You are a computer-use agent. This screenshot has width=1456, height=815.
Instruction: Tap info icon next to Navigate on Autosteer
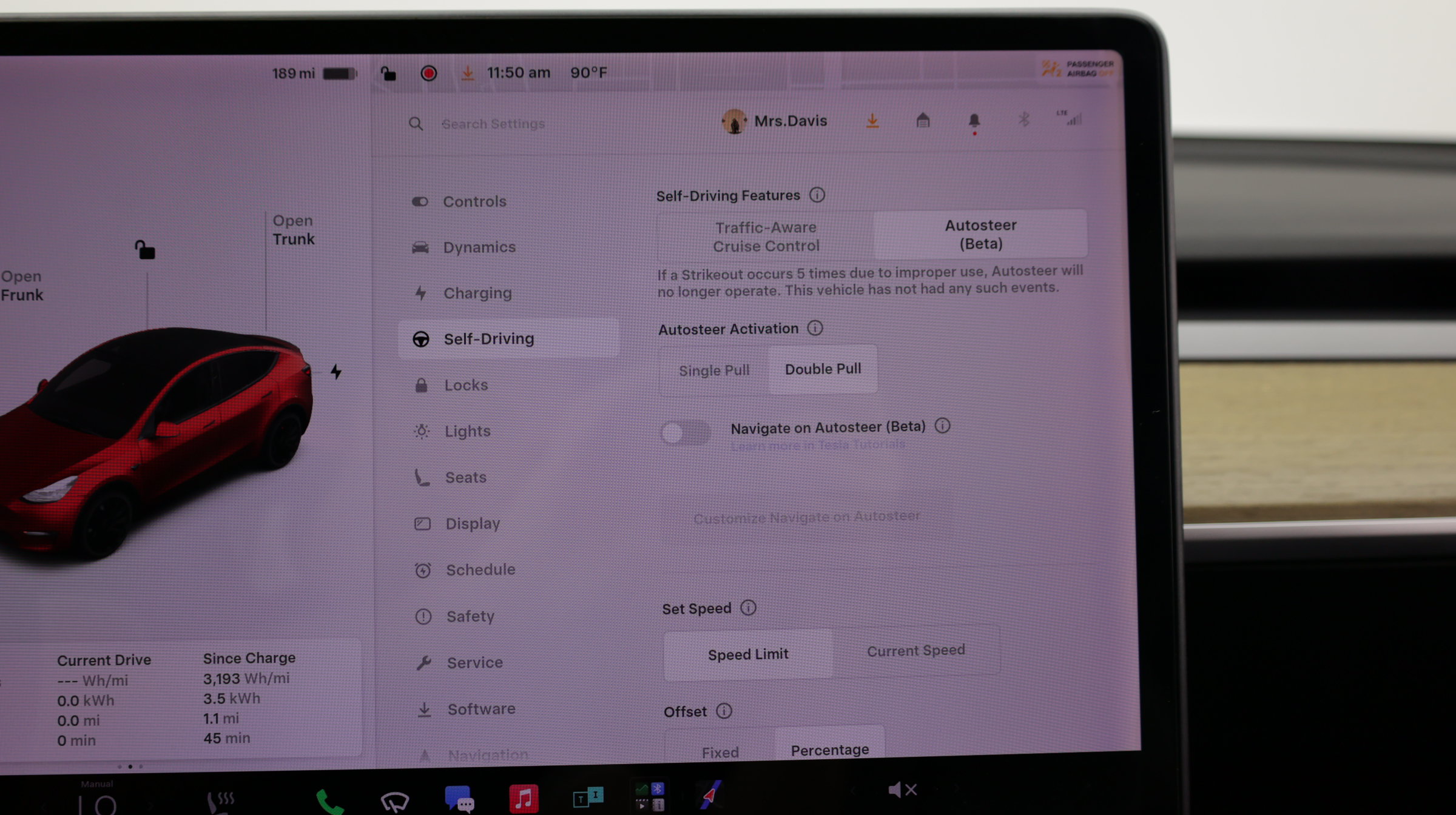coord(942,426)
